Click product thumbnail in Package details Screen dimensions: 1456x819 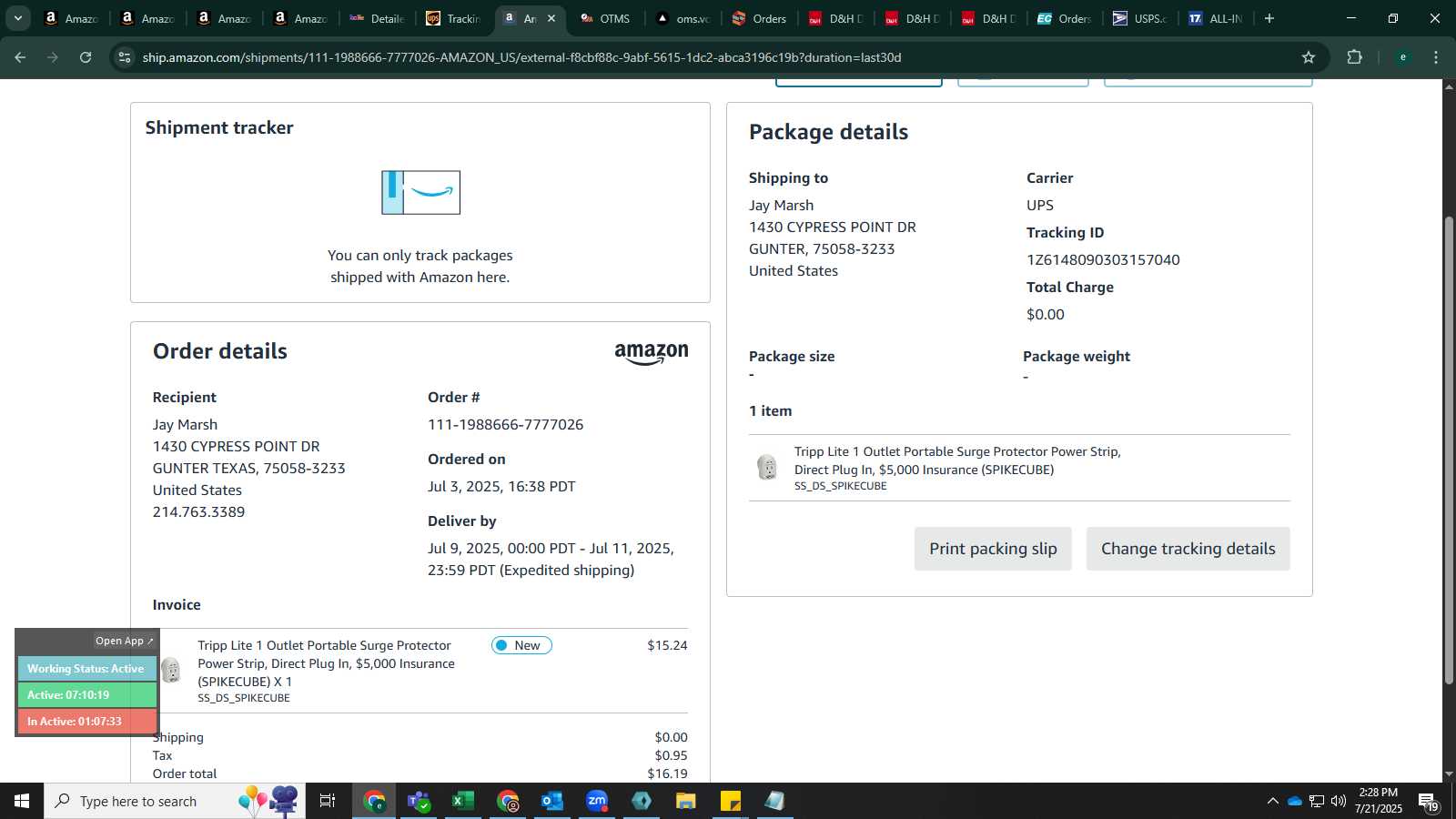click(767, 468)
